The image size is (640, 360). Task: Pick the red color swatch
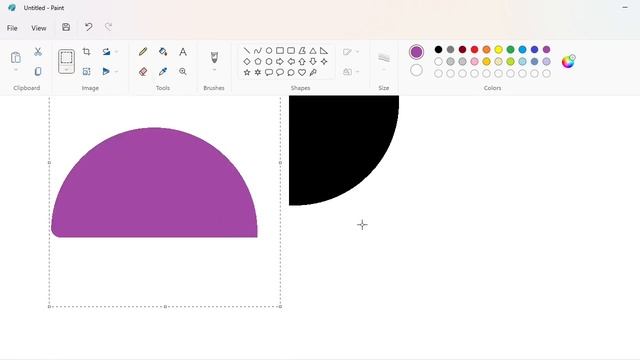click(x=474, y=49)
